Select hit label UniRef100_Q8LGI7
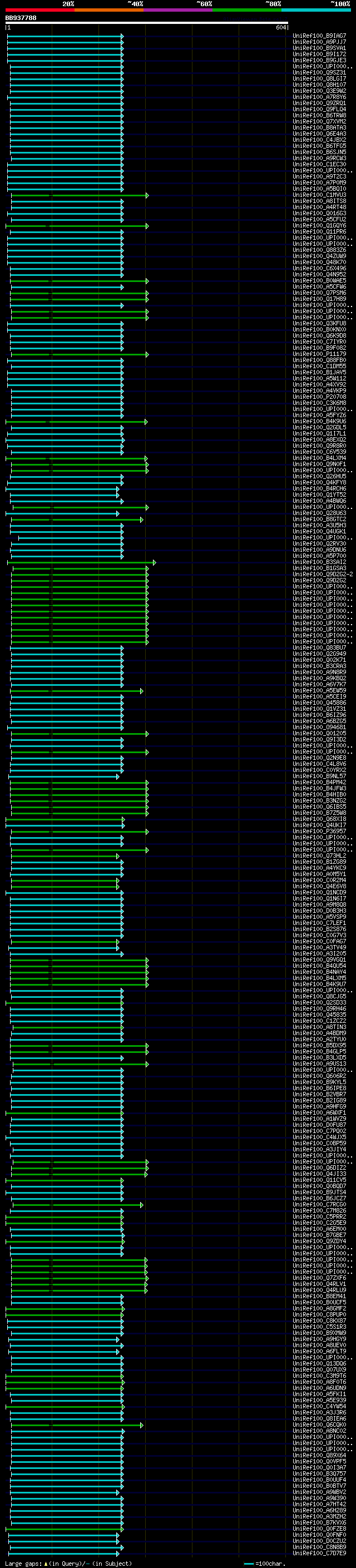The image size is (356, 1568). point(319,78)
